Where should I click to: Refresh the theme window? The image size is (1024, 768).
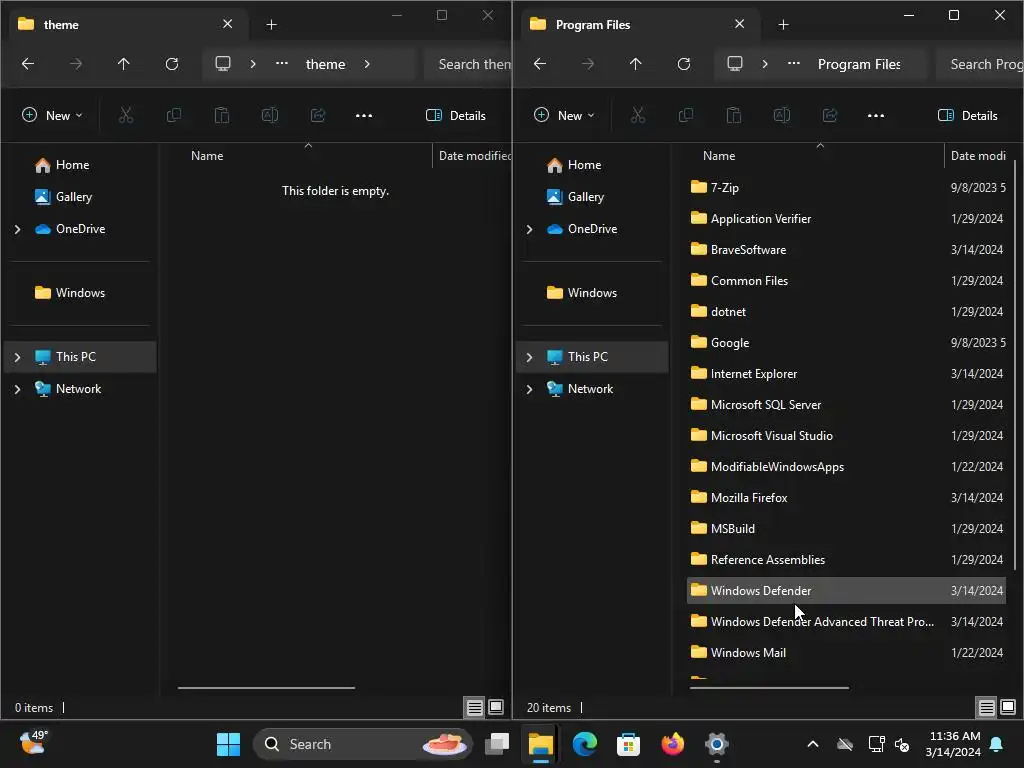tap(172, 64)
